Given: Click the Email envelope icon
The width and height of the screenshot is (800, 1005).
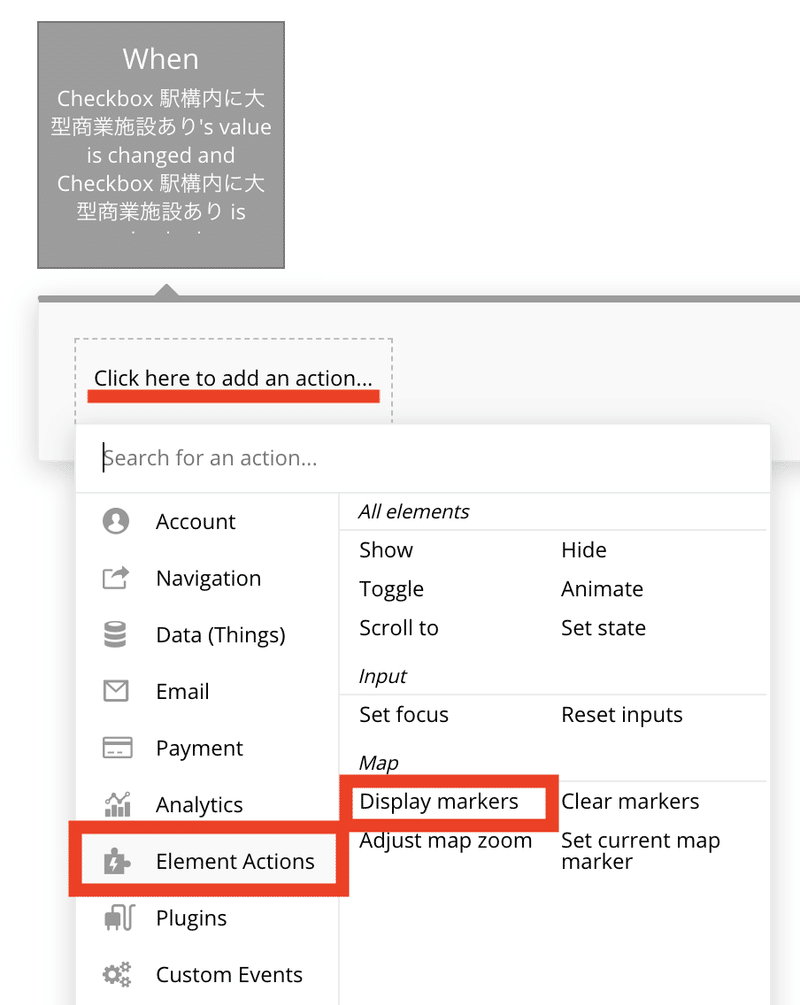Looking at the screenshot, I should click(x=116, y=691).
